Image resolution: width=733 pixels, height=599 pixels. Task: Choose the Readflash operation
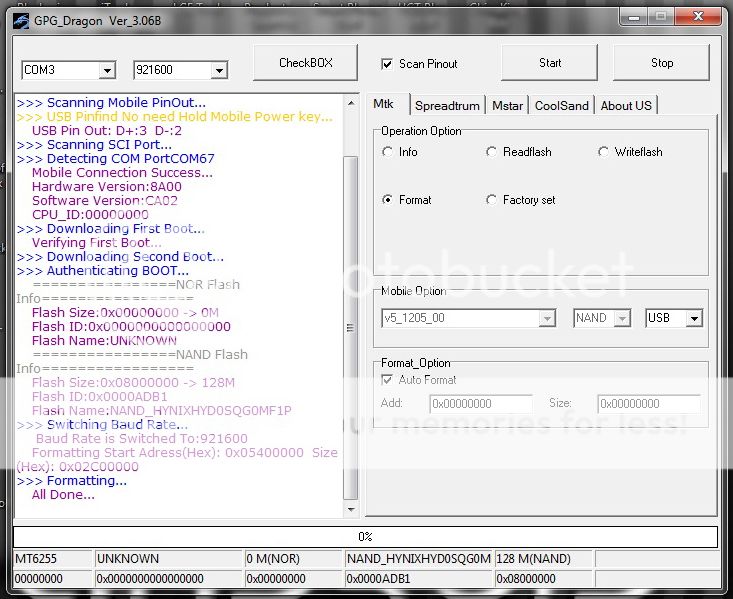[491, 152]
